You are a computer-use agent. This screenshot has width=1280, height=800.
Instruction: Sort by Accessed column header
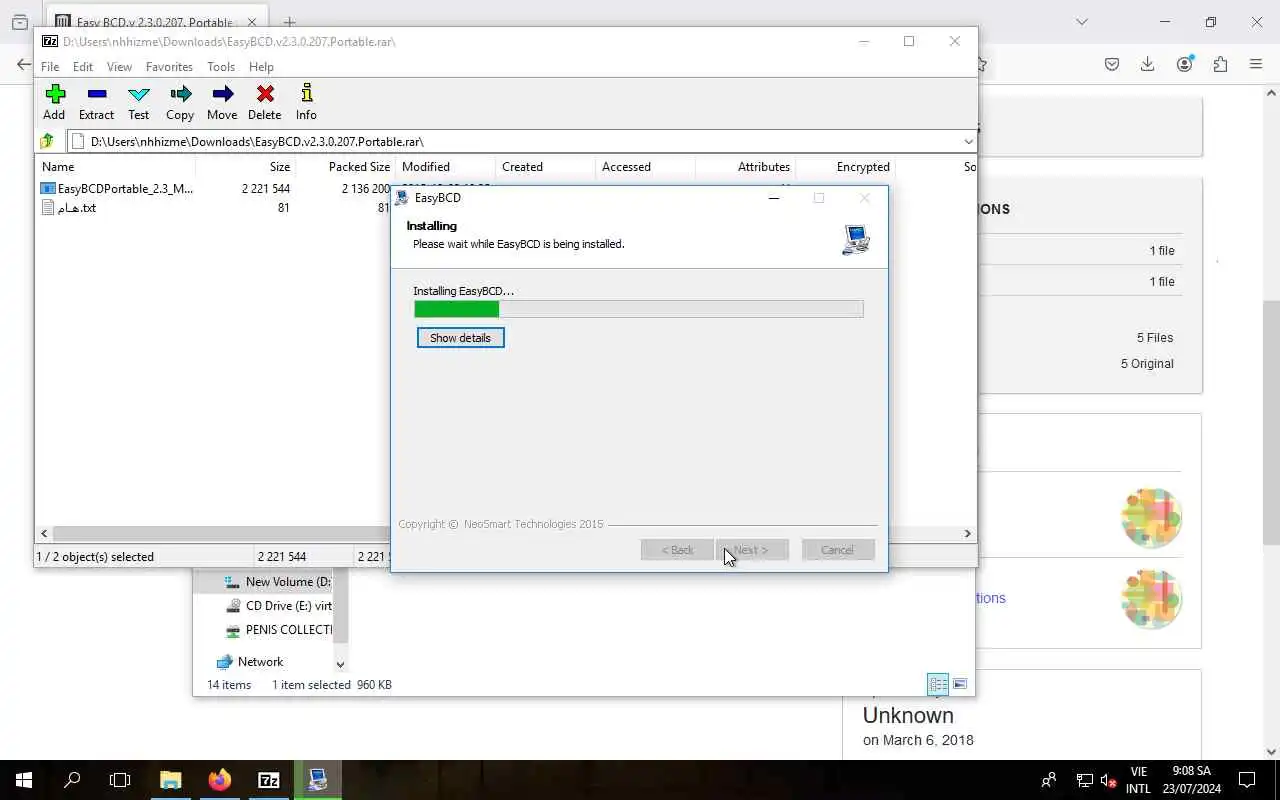(x=645, y=167)
